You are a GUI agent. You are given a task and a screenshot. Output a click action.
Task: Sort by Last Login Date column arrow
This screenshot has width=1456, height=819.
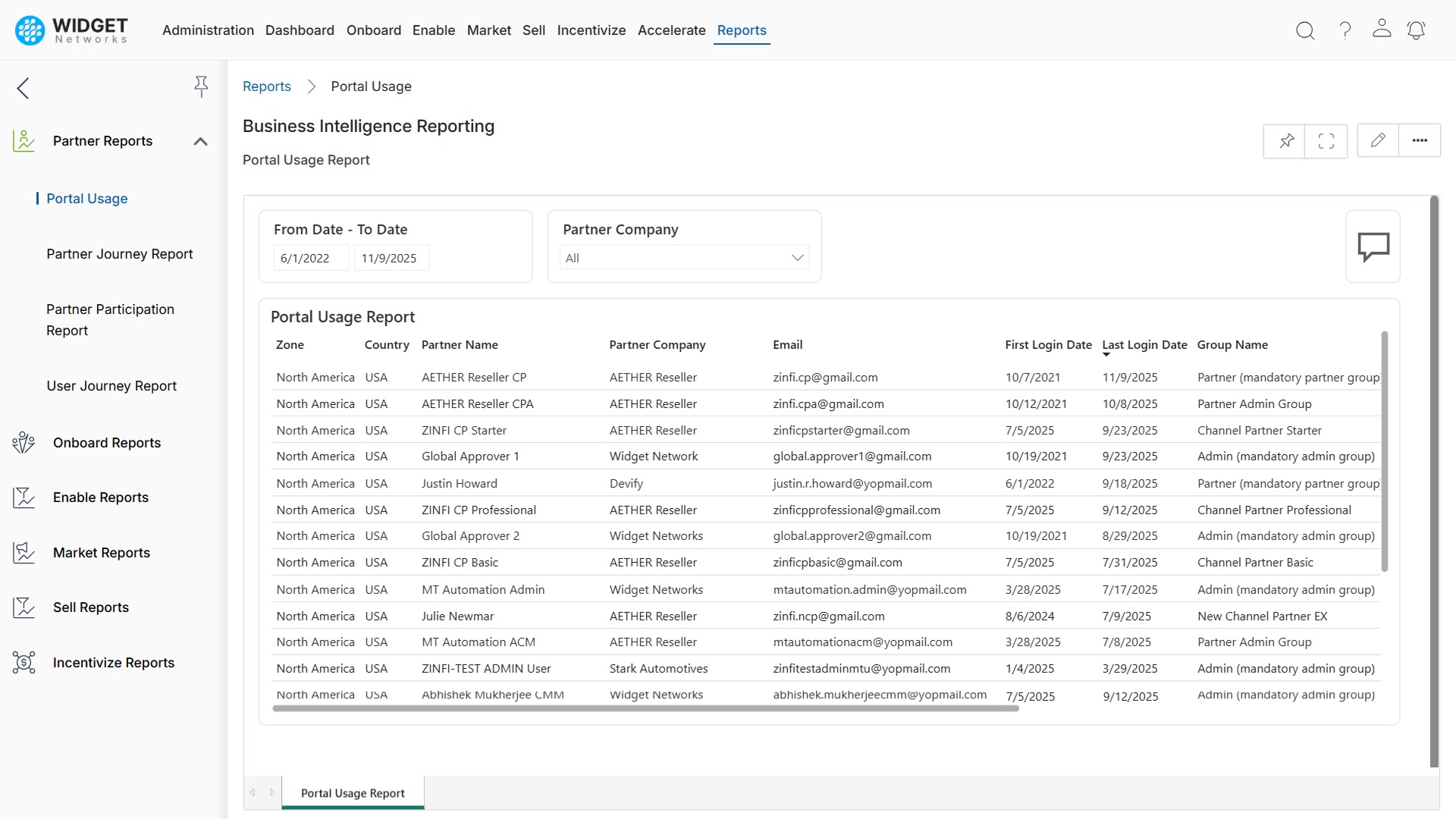click(1106, 354)
